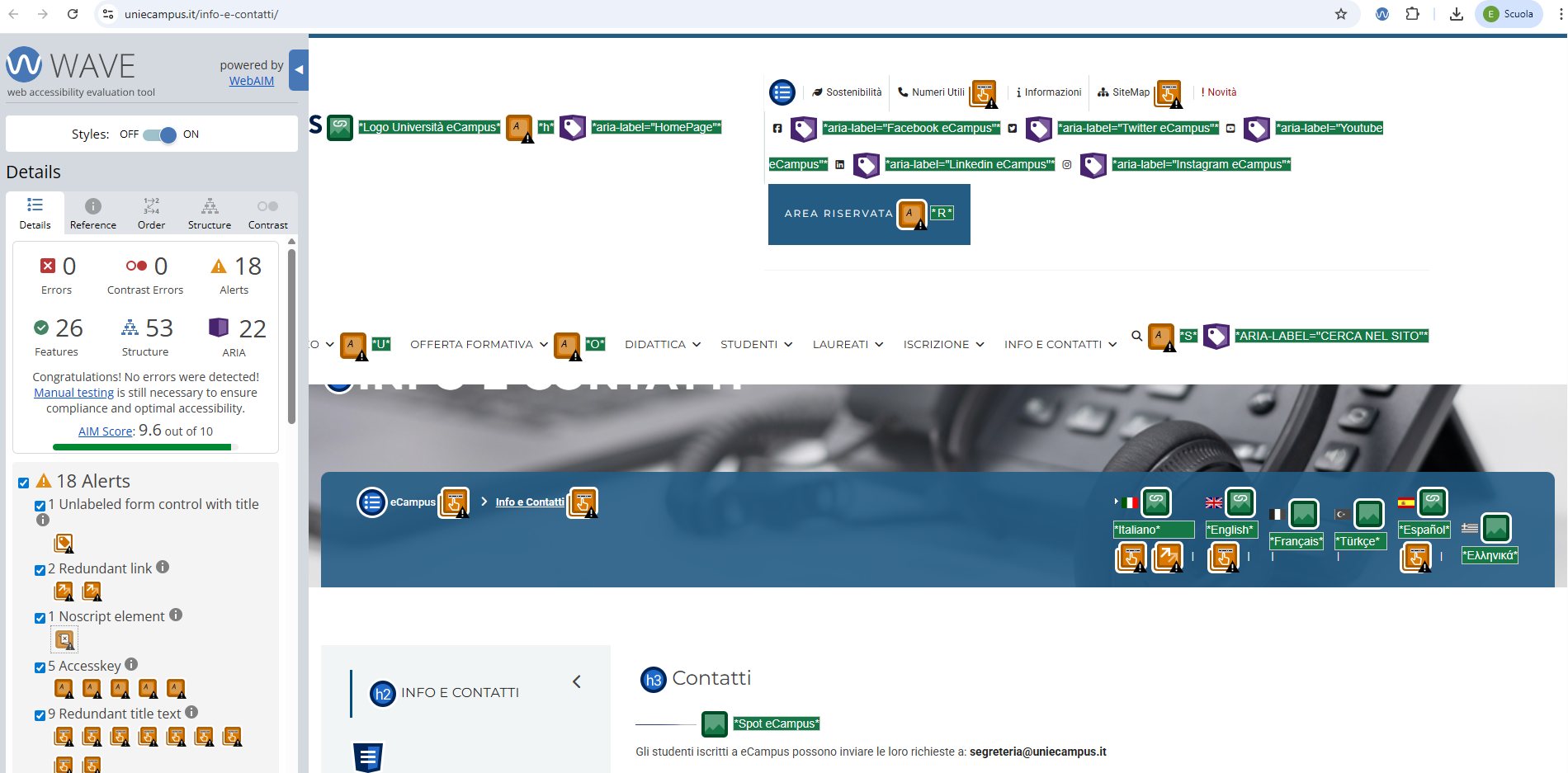Click the Unlabeled form control alert icon

pos(64,543)
